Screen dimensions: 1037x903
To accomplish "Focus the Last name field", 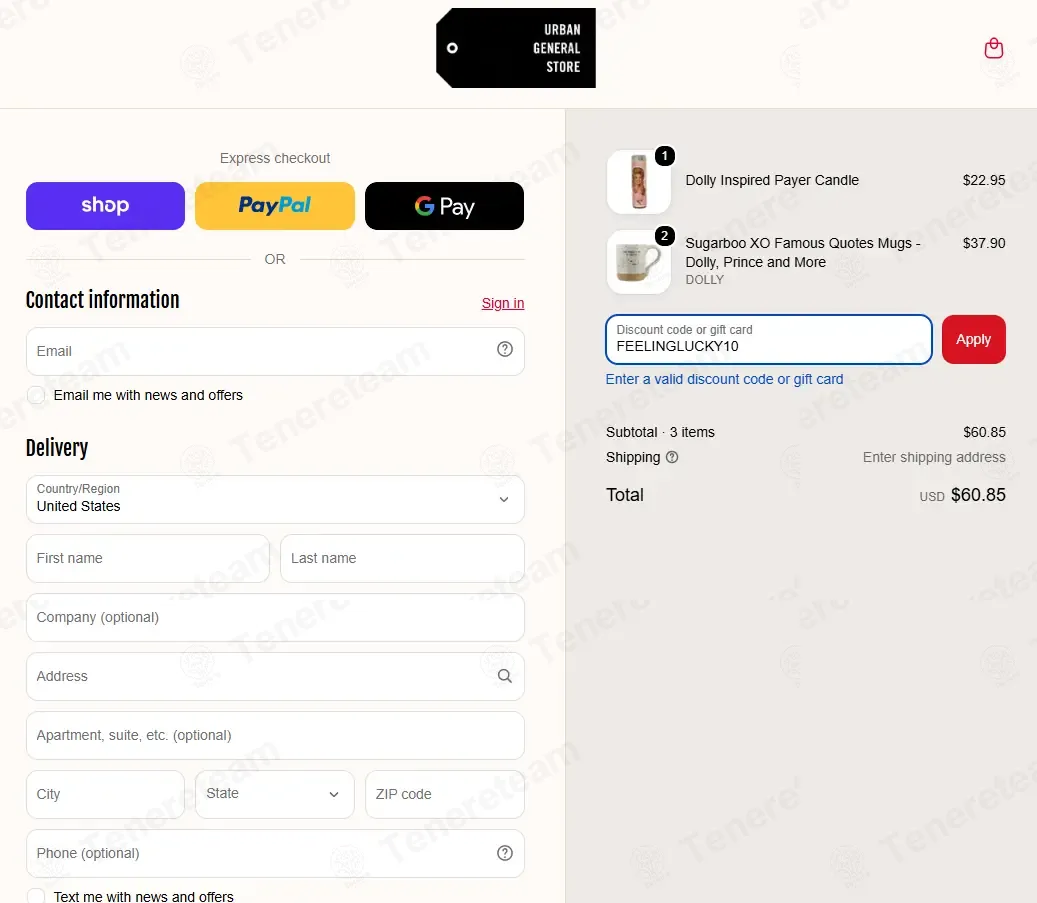I will point(402,558).
